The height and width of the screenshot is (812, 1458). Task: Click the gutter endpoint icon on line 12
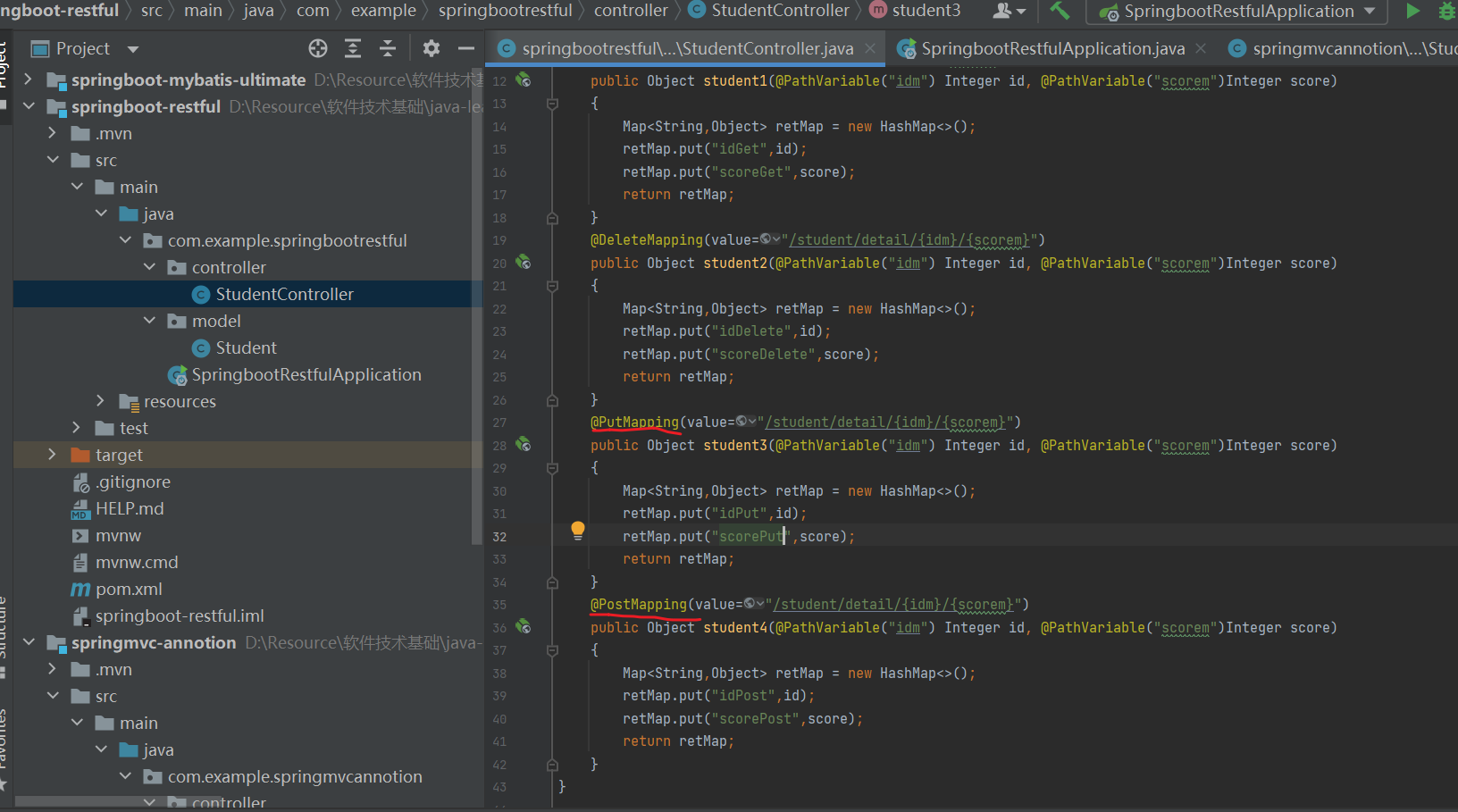point(524,80)
